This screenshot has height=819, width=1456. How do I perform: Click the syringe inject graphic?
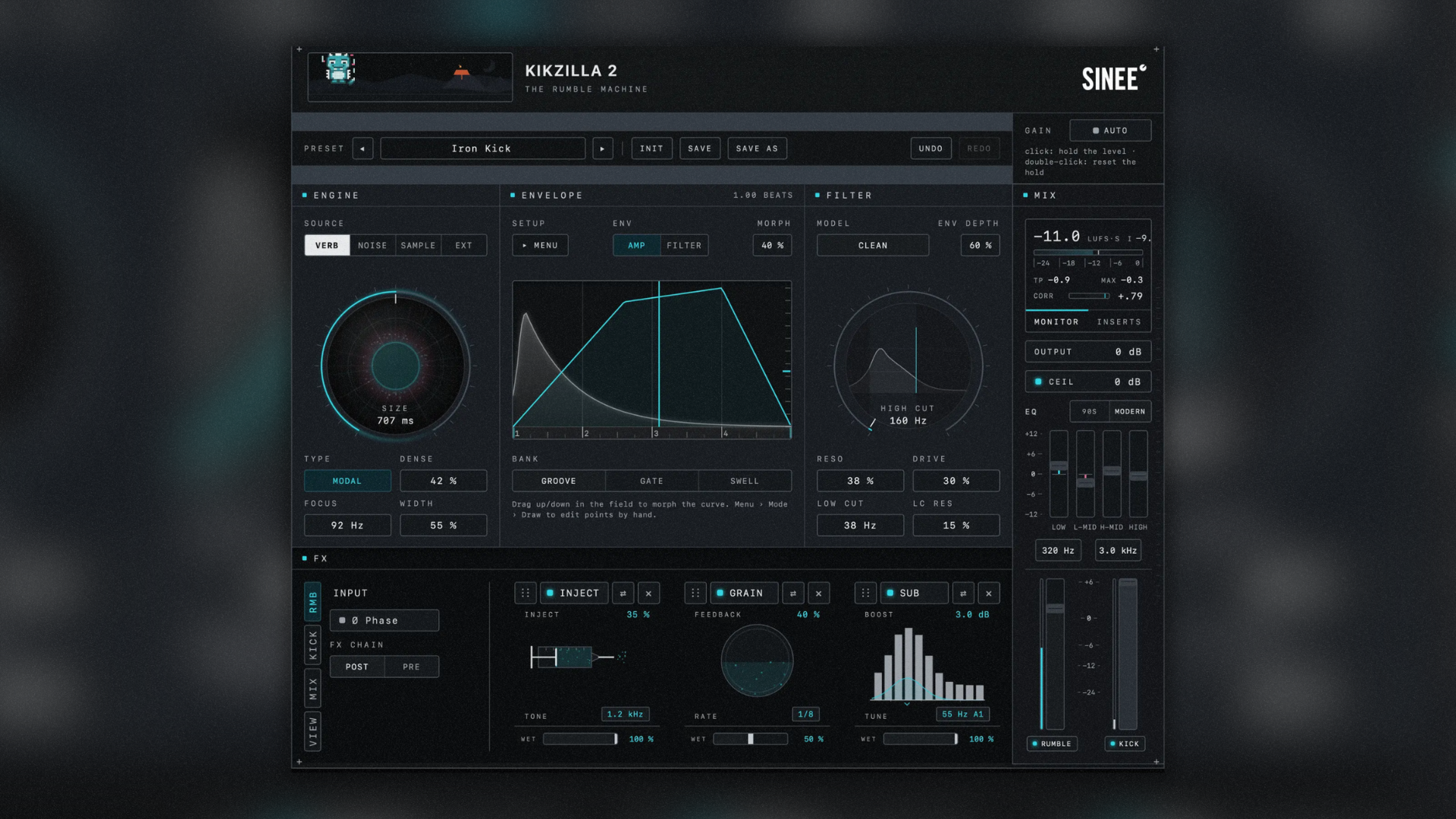click(x=578, y=657)
